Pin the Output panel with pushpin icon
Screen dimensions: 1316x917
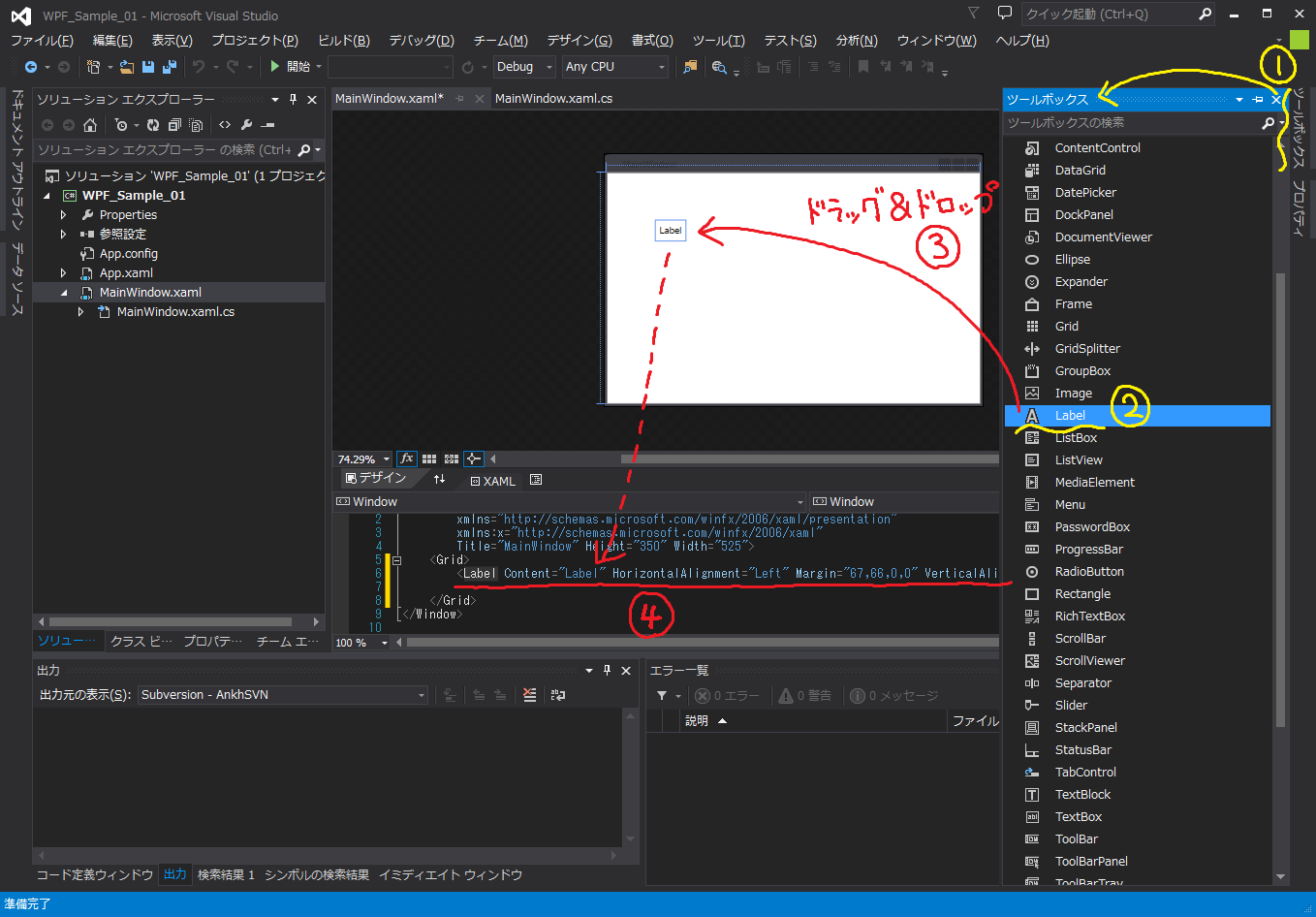[x=608, y=671]
